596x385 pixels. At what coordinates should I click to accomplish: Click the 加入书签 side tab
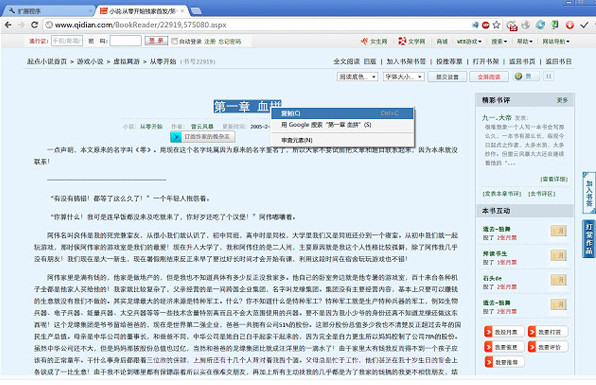tap(589, 193)
